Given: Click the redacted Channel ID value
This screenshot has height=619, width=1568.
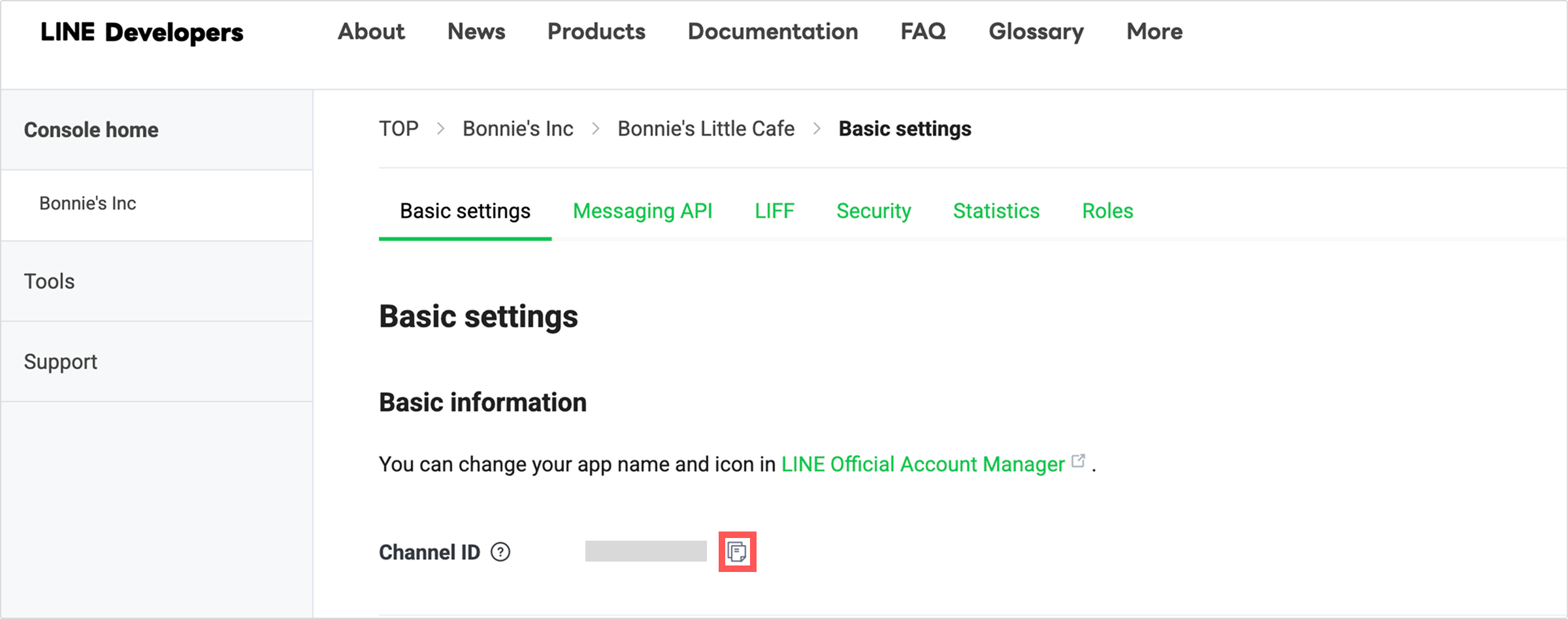Looking at the screenshot, I should (x=645, y=551).
